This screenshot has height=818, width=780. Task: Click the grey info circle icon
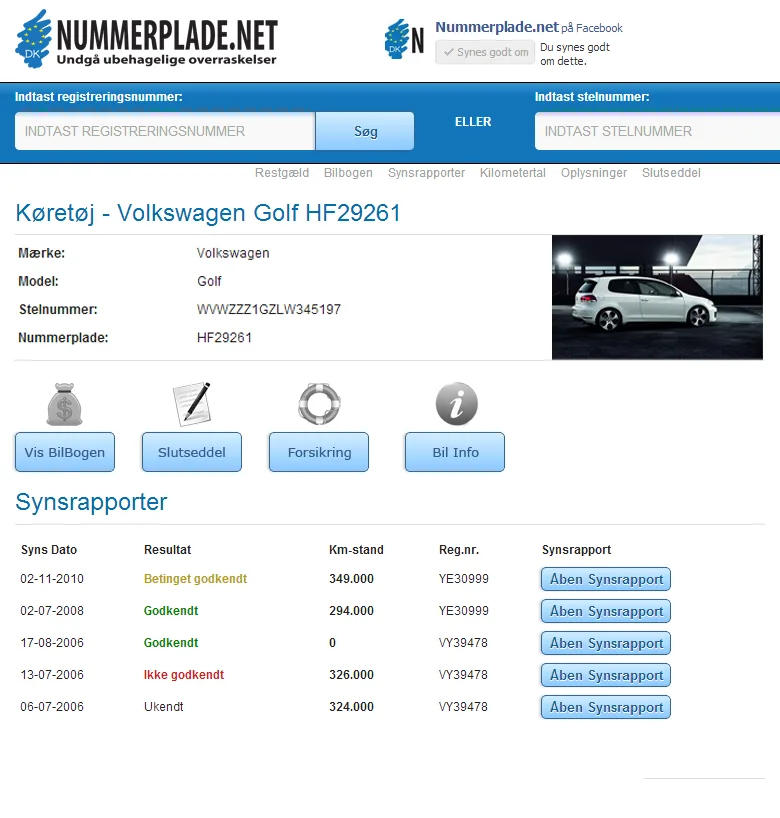pos(457,404)
